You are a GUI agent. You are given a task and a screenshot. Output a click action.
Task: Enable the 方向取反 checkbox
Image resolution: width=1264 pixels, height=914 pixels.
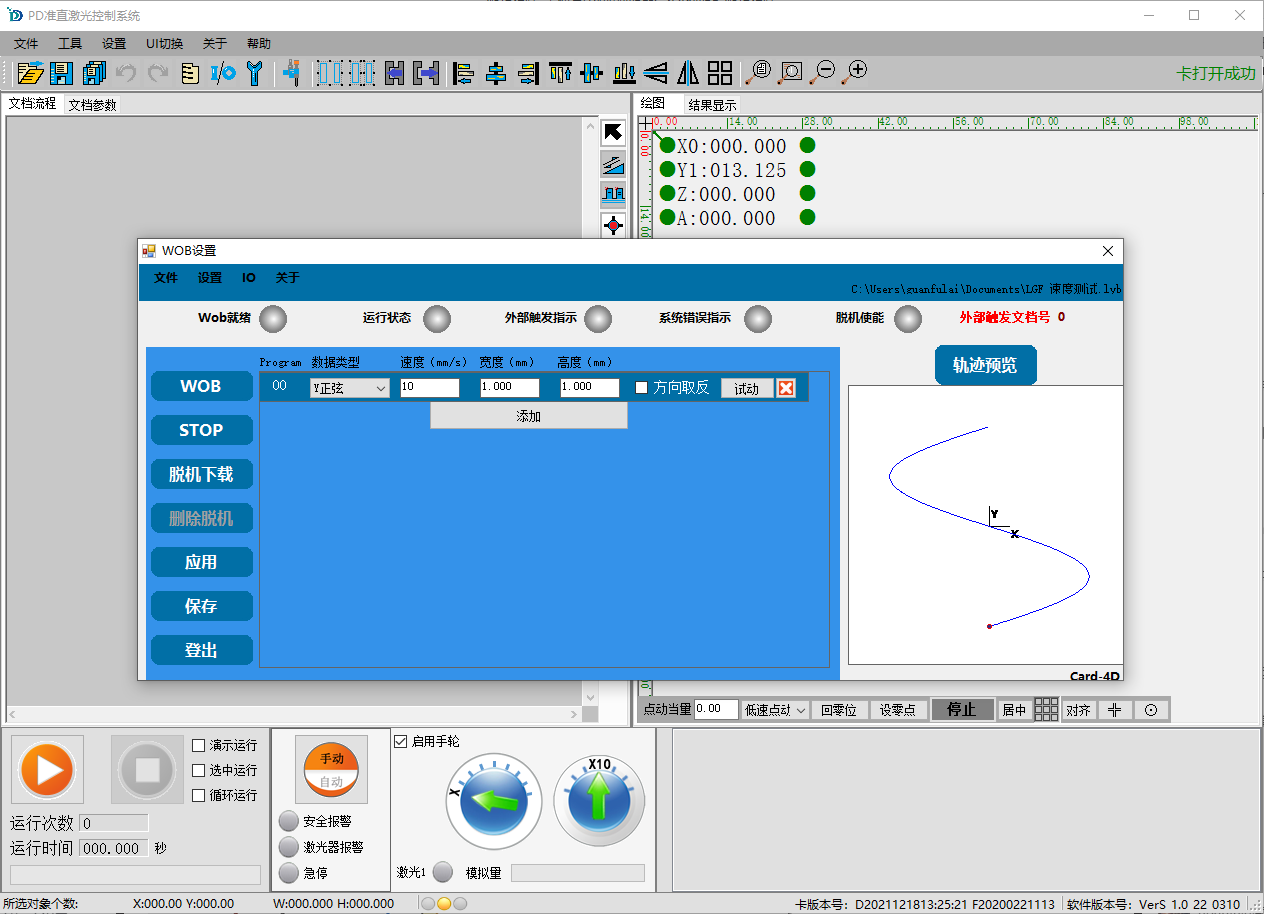642,388
